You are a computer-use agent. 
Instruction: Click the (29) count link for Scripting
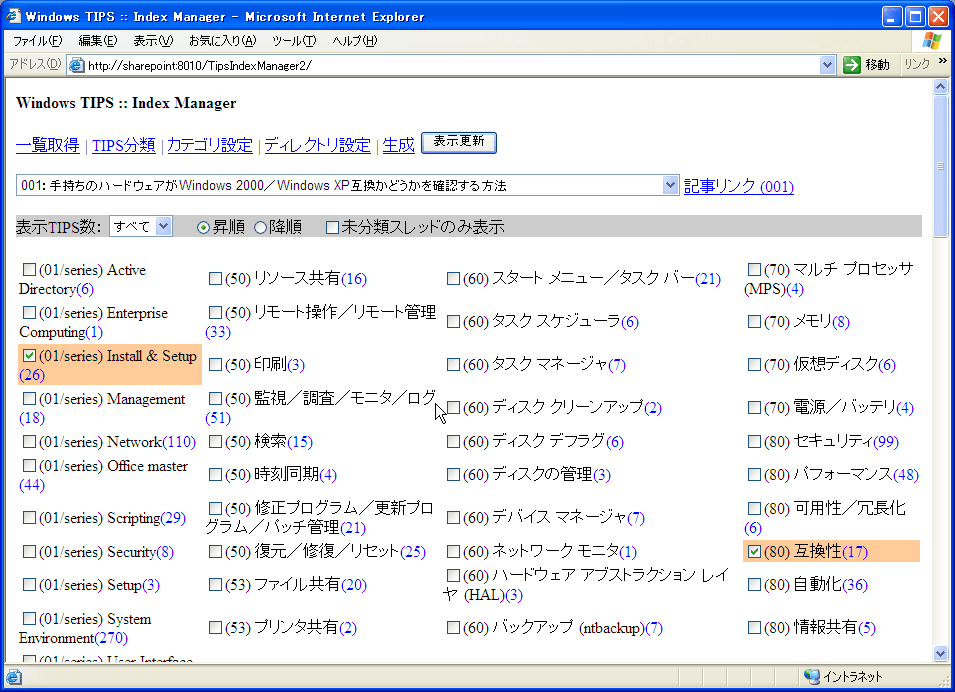click(173, 518)
